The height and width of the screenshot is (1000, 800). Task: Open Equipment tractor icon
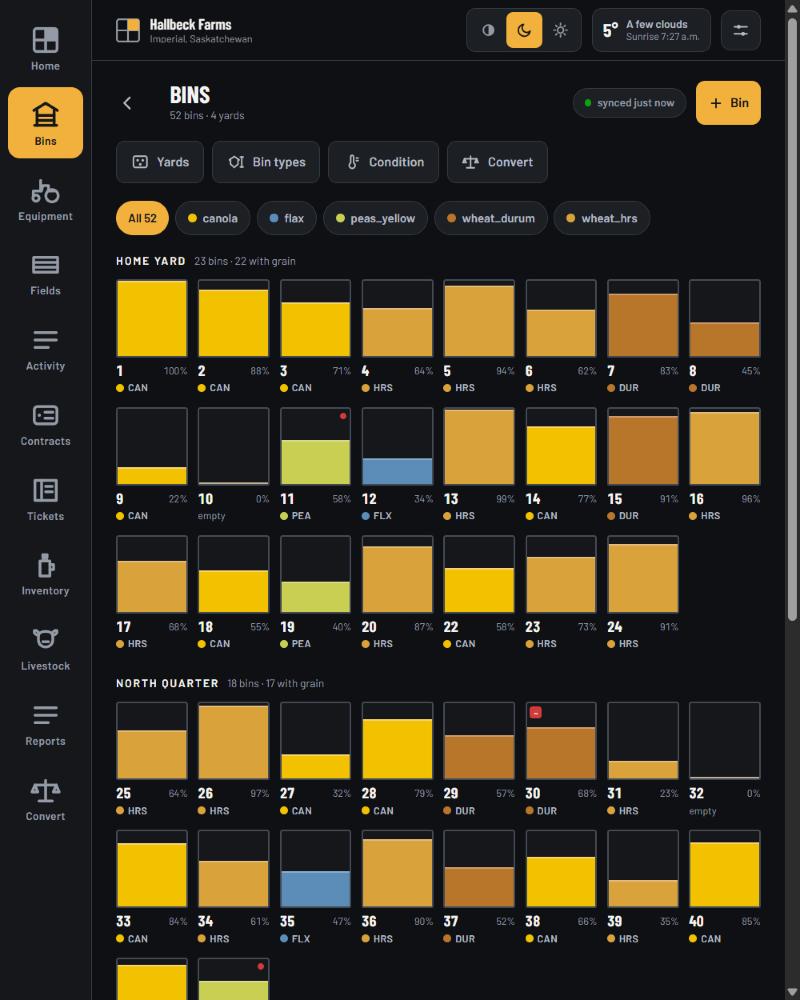coord(45,191)
